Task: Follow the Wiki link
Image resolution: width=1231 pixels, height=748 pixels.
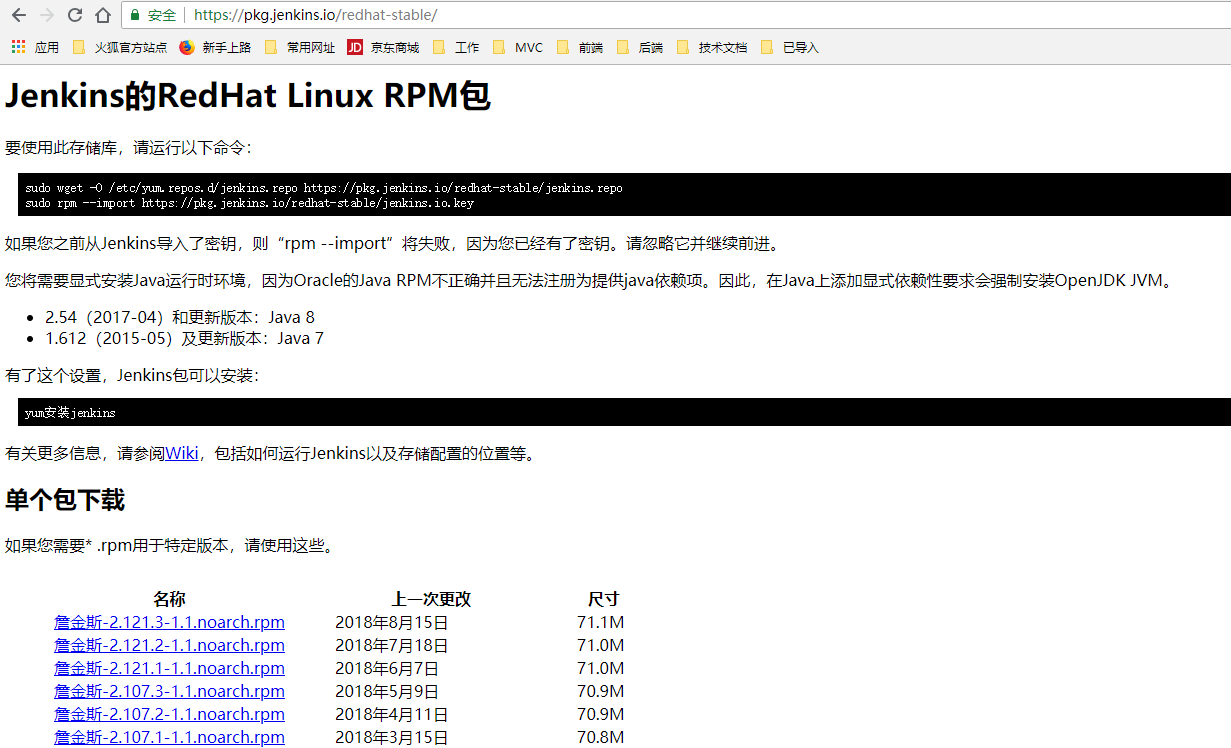Action: [182, 453]
